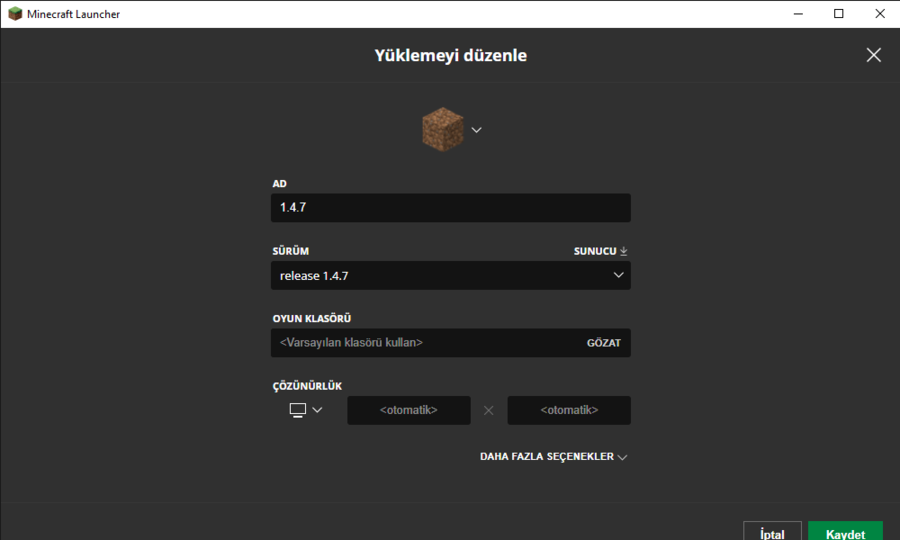
Task: Click the dirt block installation icon
Action: click(x=443, y=129)
